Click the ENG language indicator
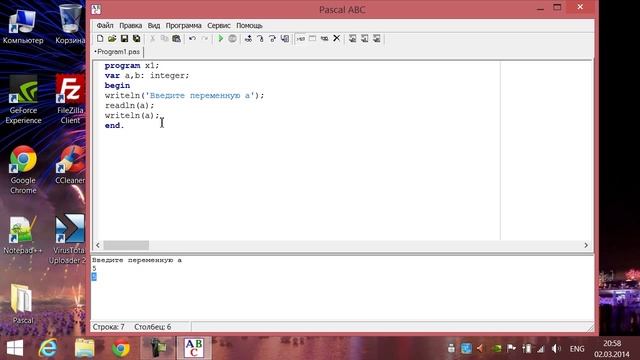 point(577,349)
